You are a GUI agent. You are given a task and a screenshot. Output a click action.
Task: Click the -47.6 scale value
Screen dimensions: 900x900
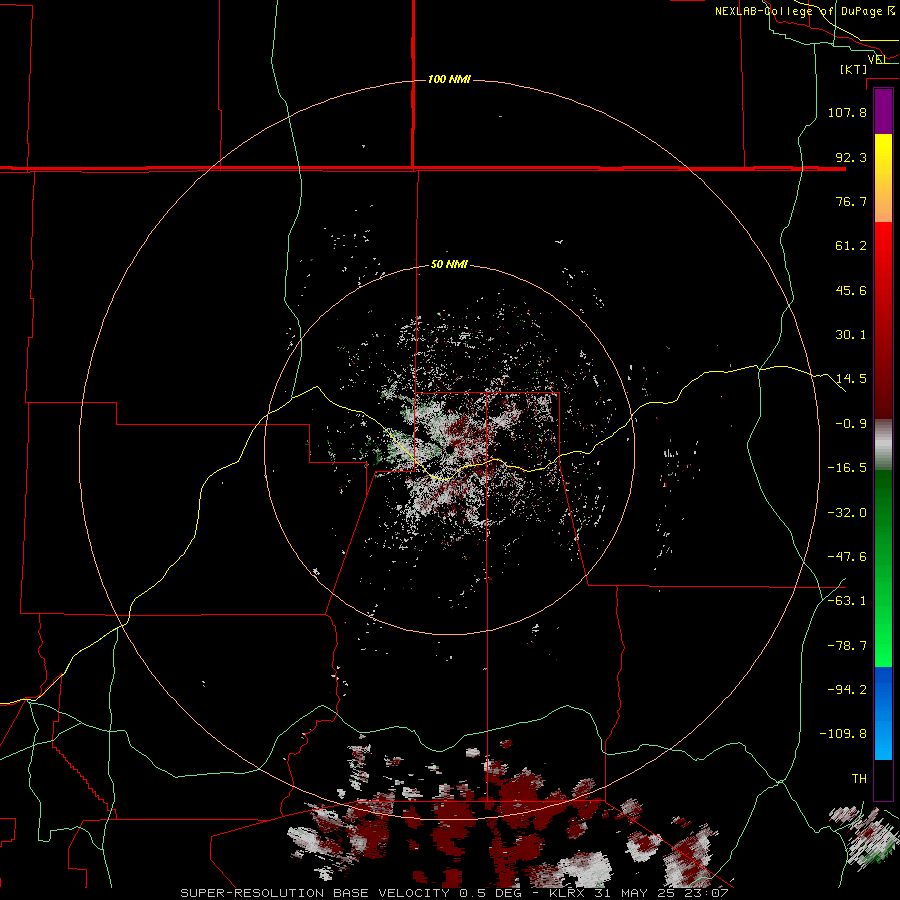pyautogui.click(x=847, y=557)
